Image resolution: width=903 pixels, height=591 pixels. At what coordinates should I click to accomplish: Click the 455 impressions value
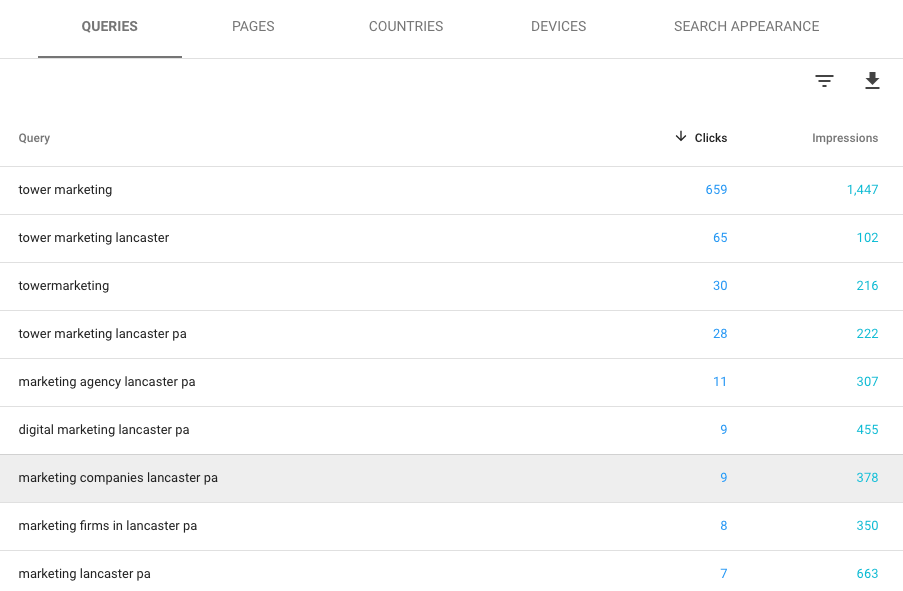tap(867, 430)
